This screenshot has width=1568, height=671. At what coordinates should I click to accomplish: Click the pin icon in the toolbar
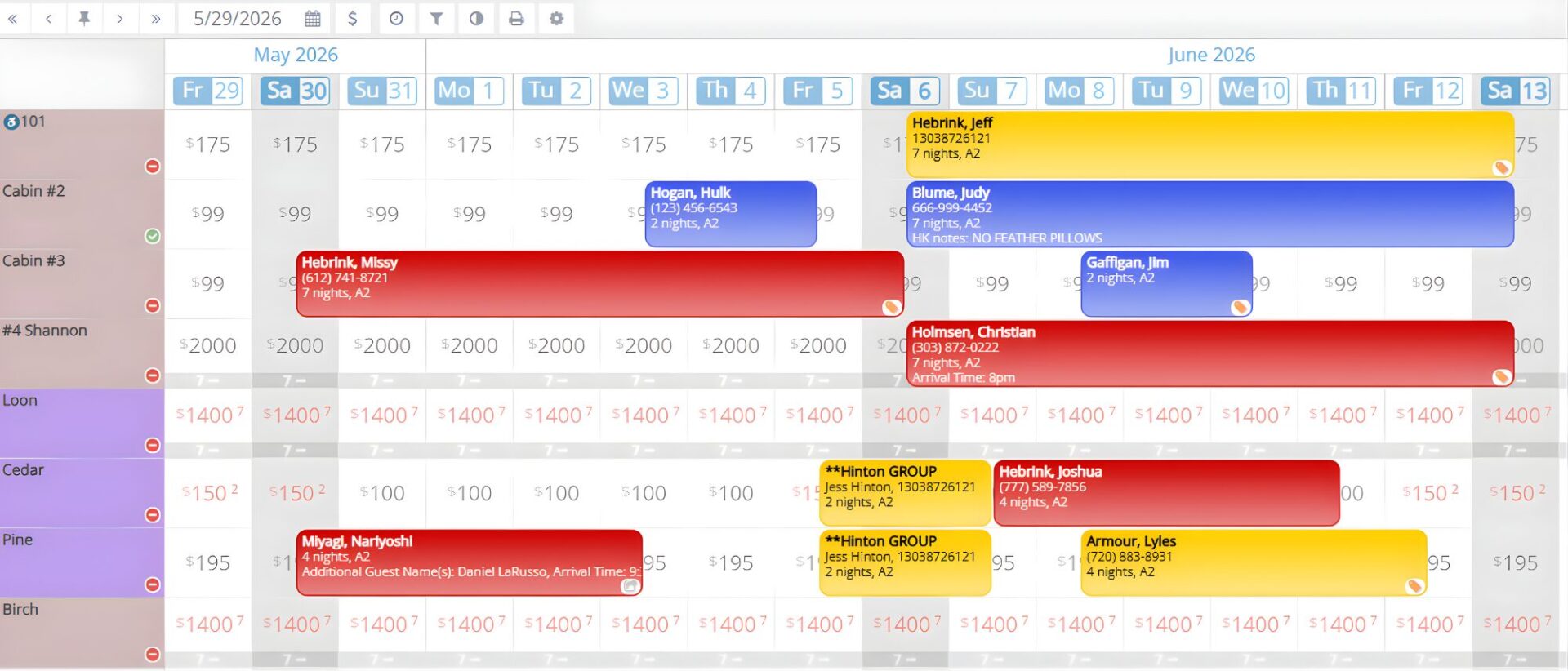click(84, 18)
